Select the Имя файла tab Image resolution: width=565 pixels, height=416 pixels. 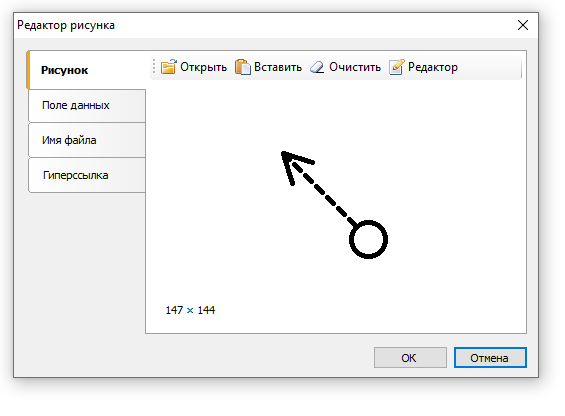pyautogui.click(x=87, y=140)
